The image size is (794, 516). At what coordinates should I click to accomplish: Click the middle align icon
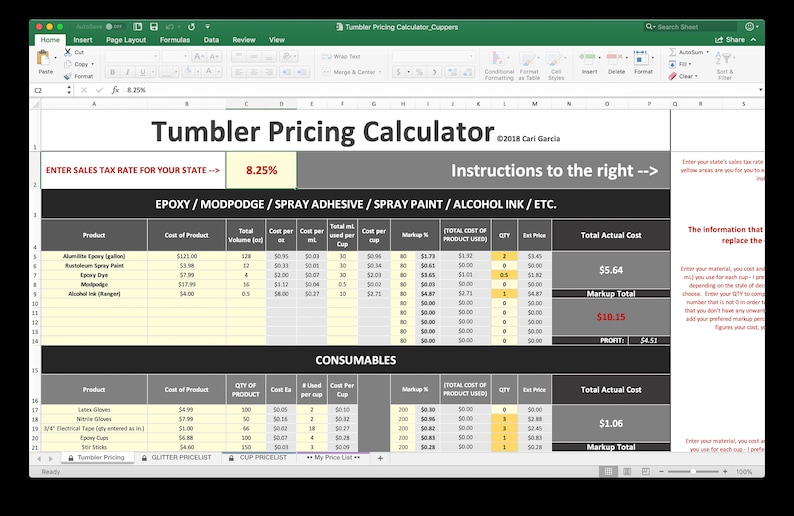point(254,56)
